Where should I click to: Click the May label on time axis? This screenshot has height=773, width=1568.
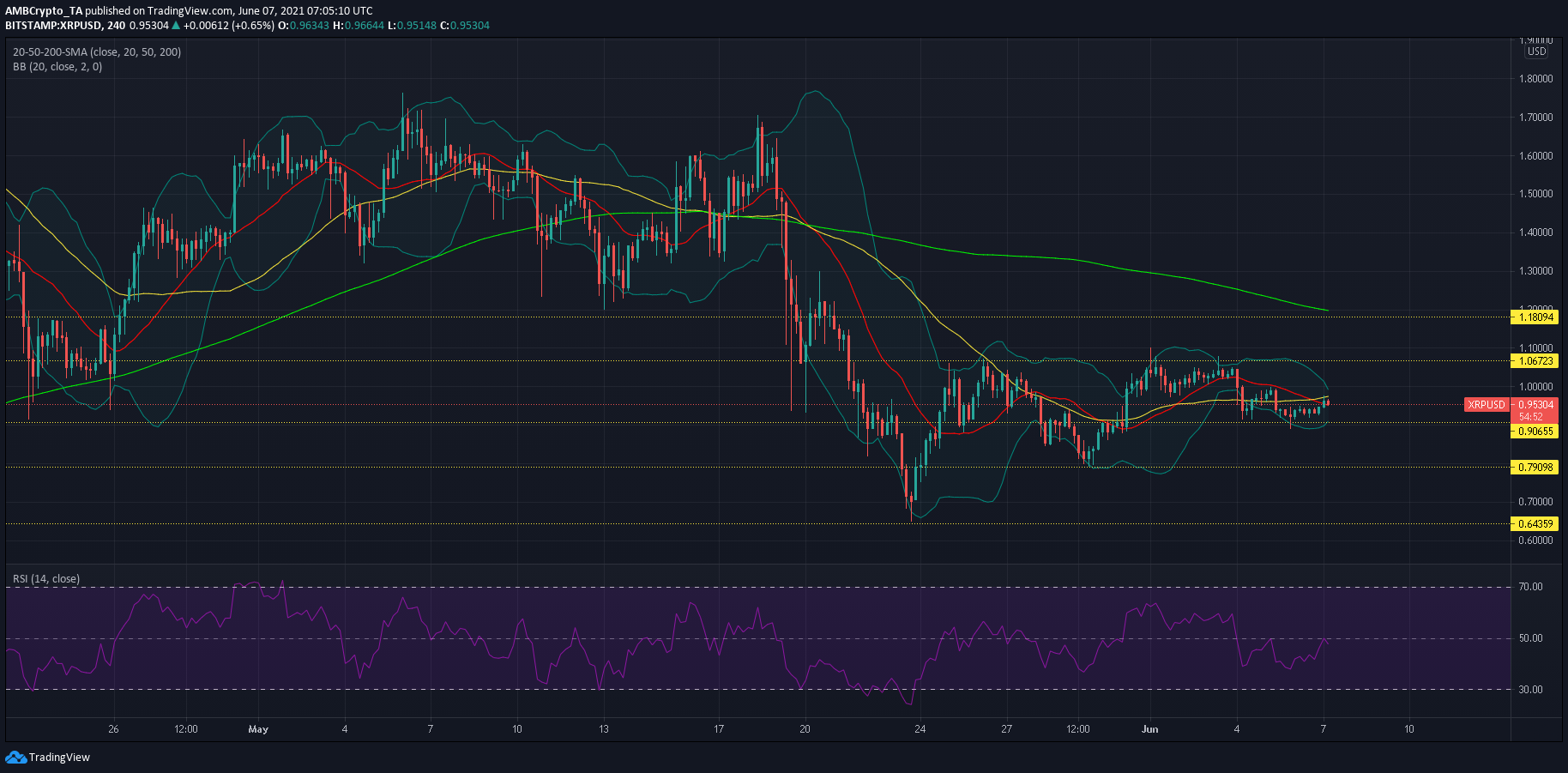[258, 729]
